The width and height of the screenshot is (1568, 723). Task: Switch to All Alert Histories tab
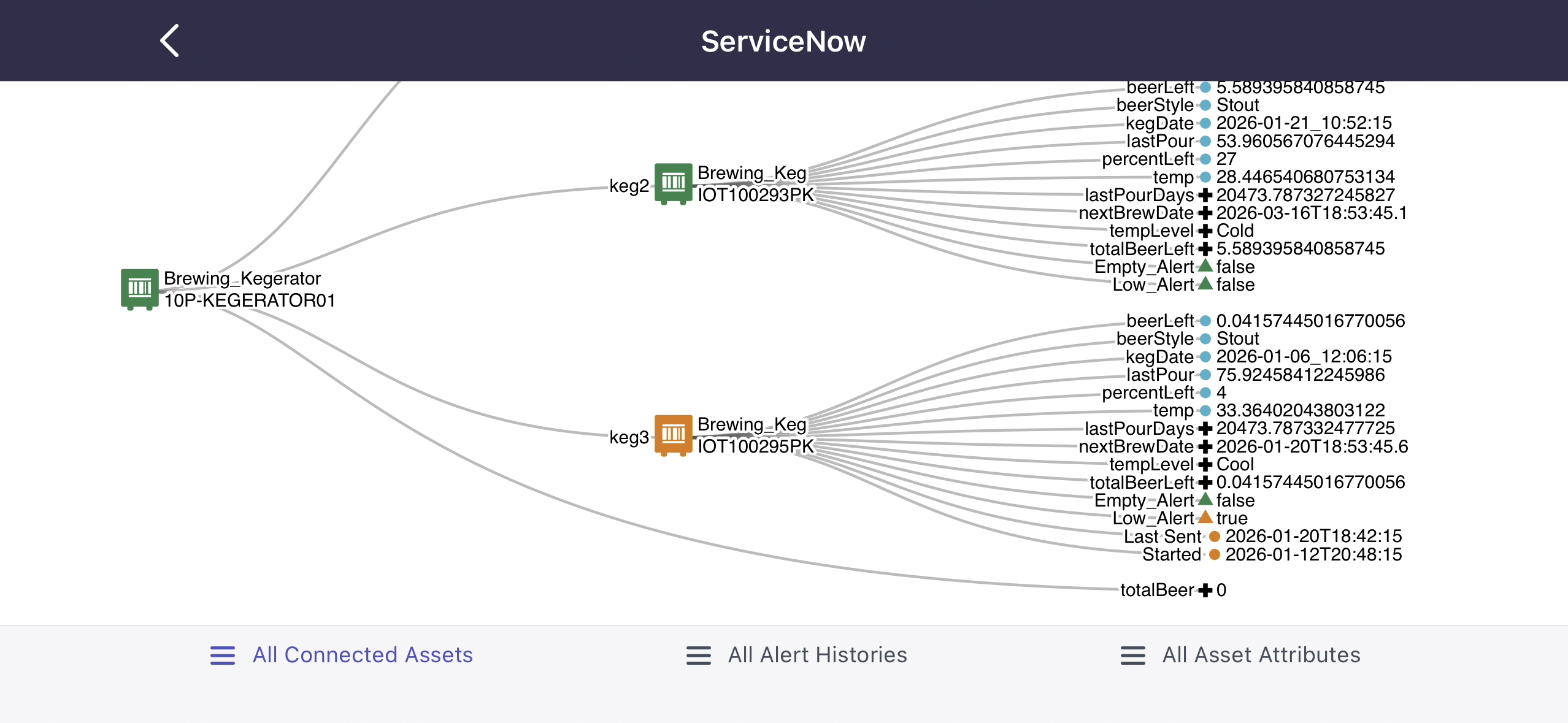(x=797, y=655)
